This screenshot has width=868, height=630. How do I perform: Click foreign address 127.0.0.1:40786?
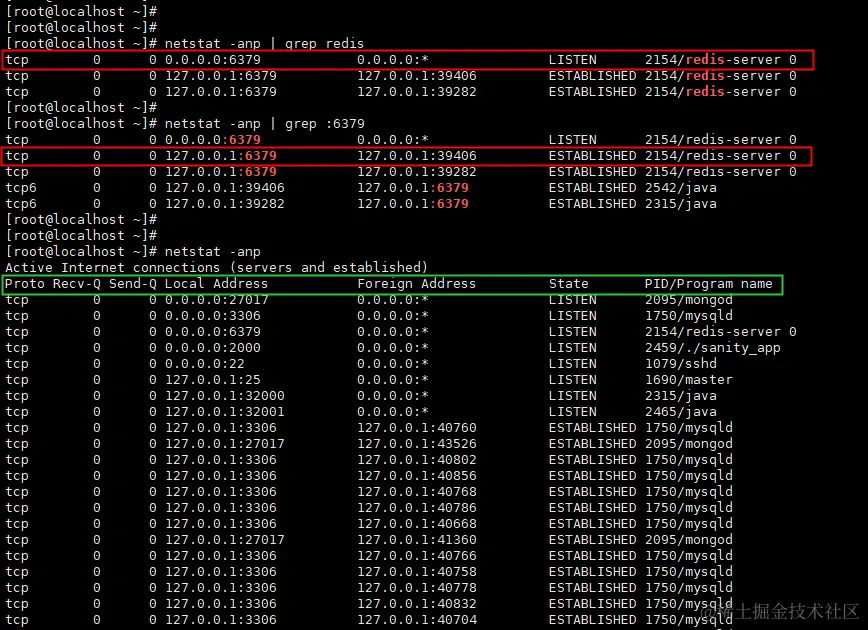point(416,508)
